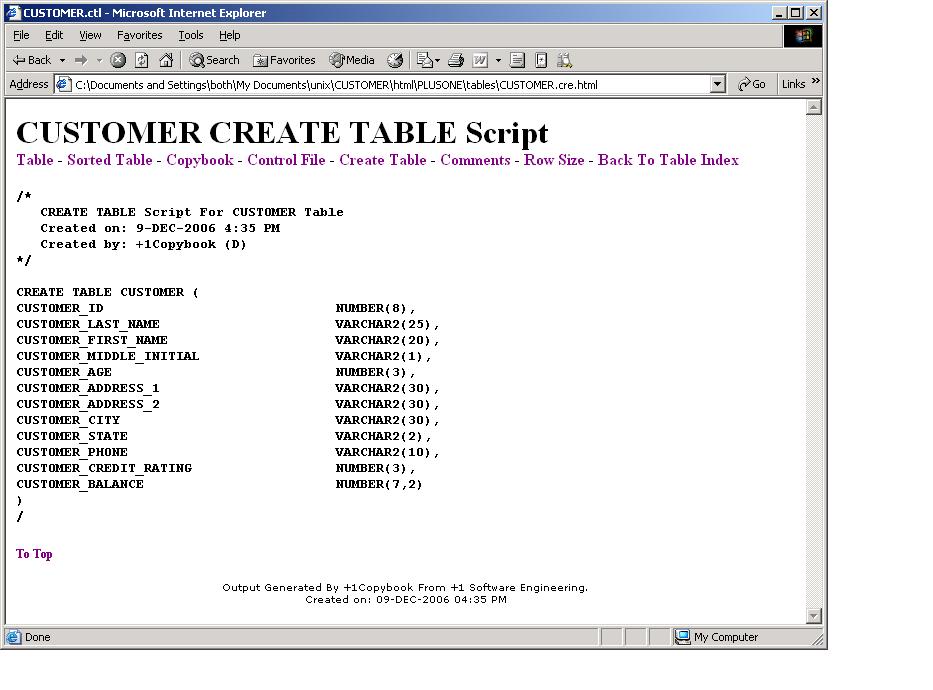This screenshot has width=933, height=690.
Task: Minimize the Internet Explorer window
Action: 779,12
